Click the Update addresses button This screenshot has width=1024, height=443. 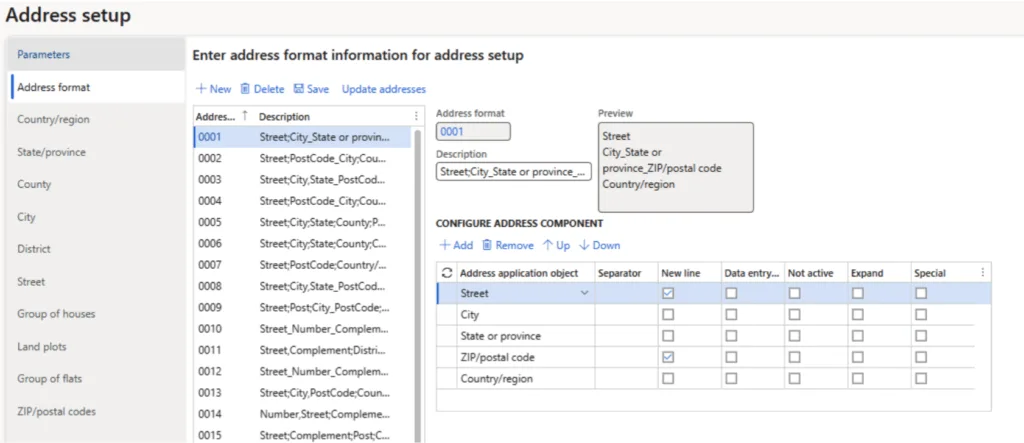(x=383, y=89)
